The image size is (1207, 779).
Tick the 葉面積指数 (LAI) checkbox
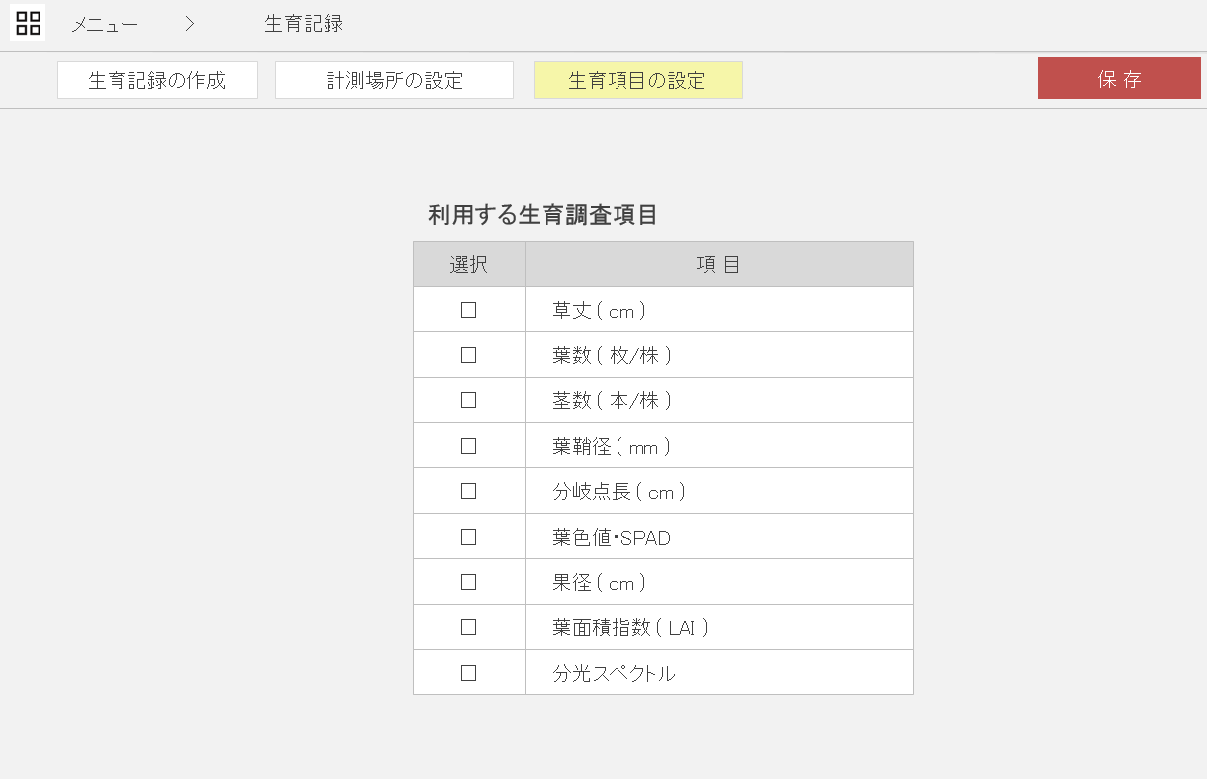point(468,627)
